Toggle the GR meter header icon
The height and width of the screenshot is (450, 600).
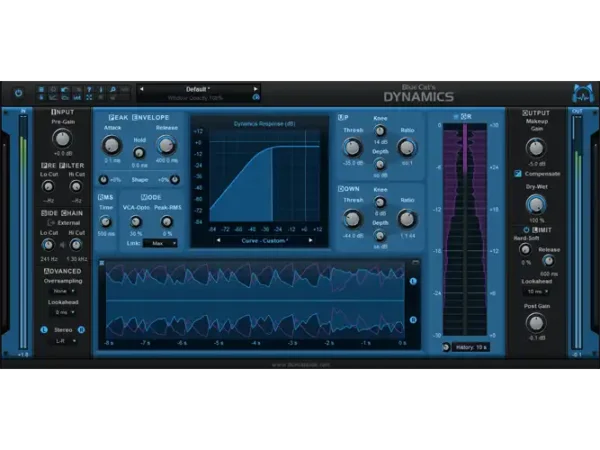[x=456, y=116]
